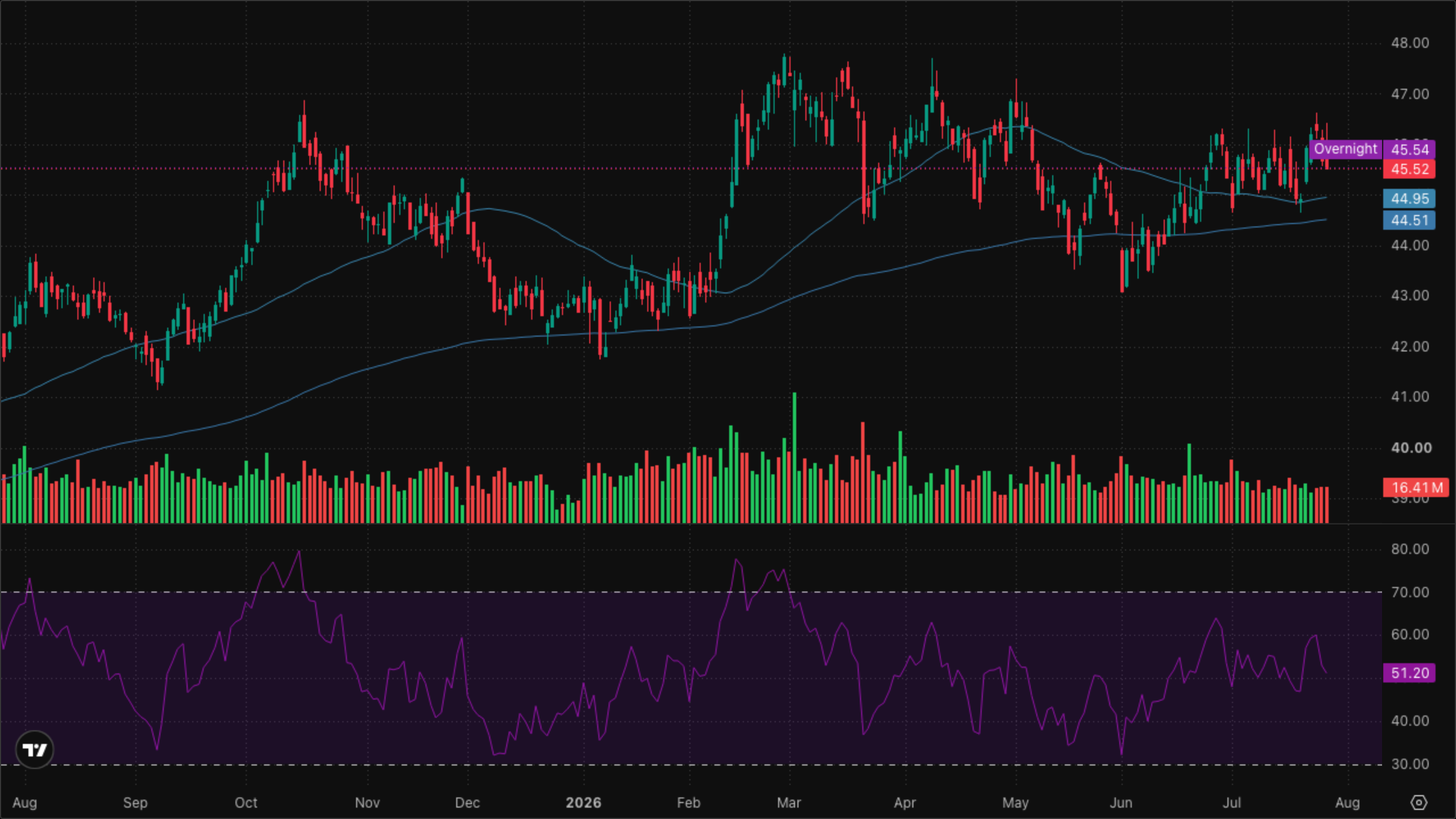Screen dimensions: 1456x819
Task: Click the Overnight price label
Action: click(1345, 149)
